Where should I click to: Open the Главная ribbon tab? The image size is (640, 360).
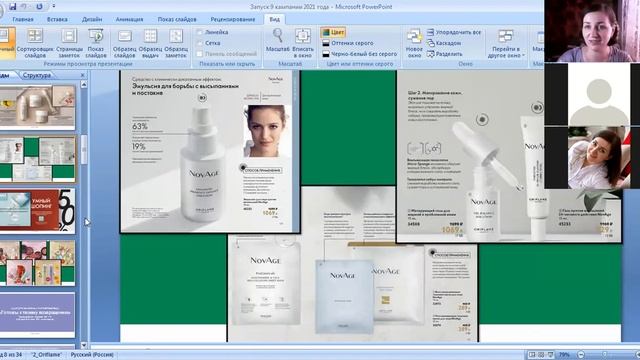click(23, 19)
